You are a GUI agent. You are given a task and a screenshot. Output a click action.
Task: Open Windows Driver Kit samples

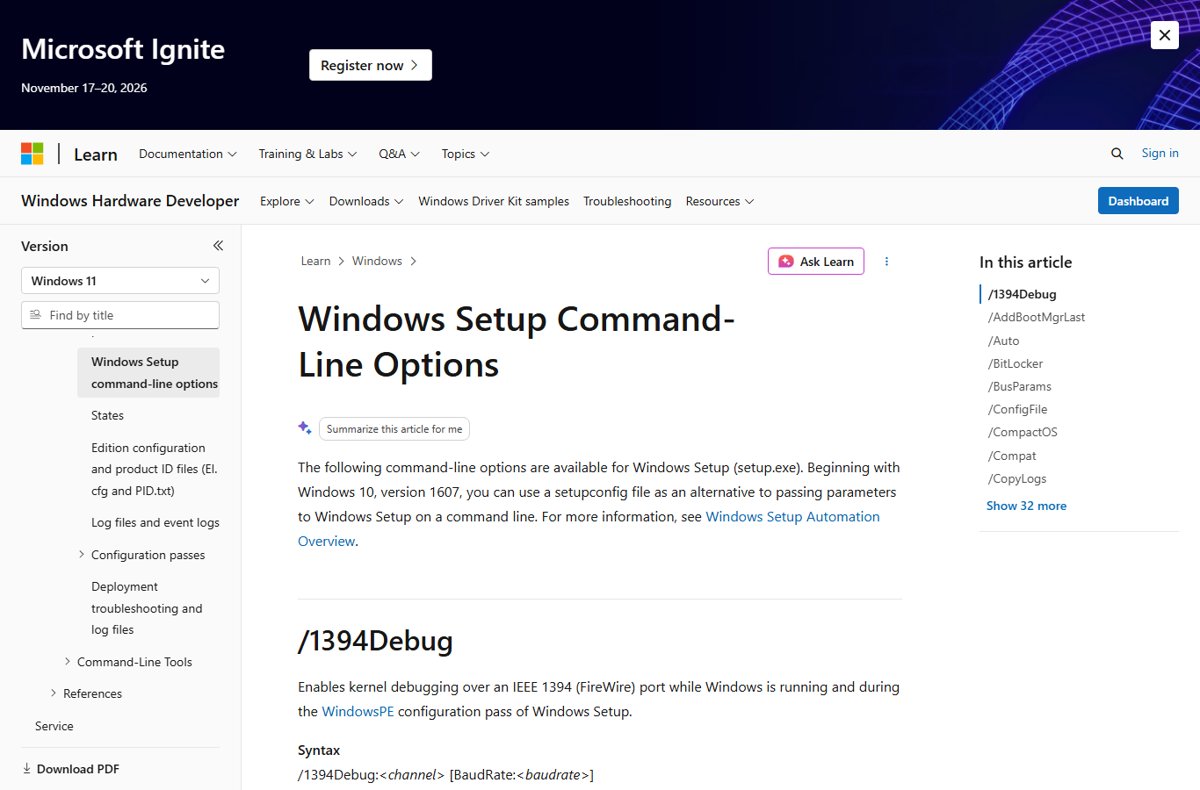493,201
